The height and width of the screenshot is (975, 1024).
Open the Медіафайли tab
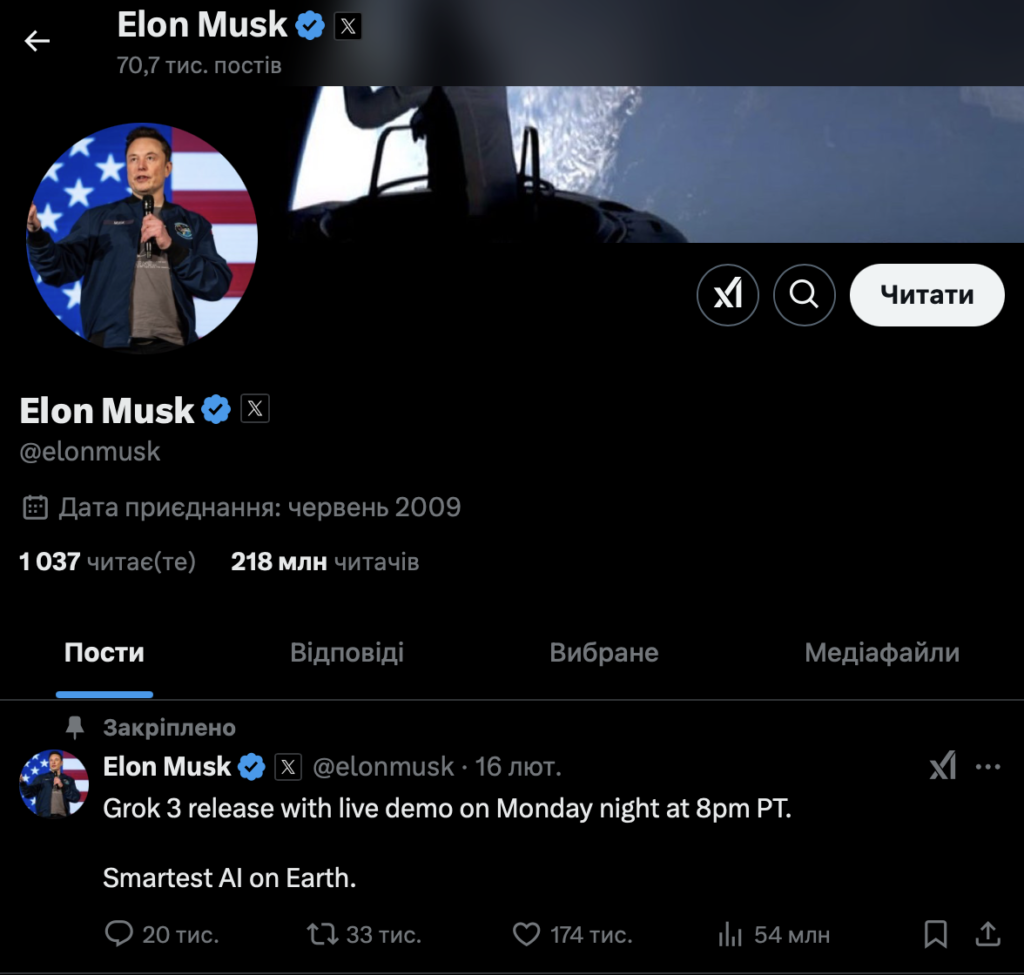881,653
